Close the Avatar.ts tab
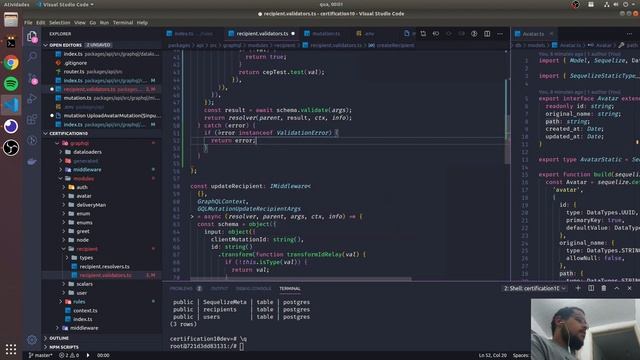 point(551,33)
